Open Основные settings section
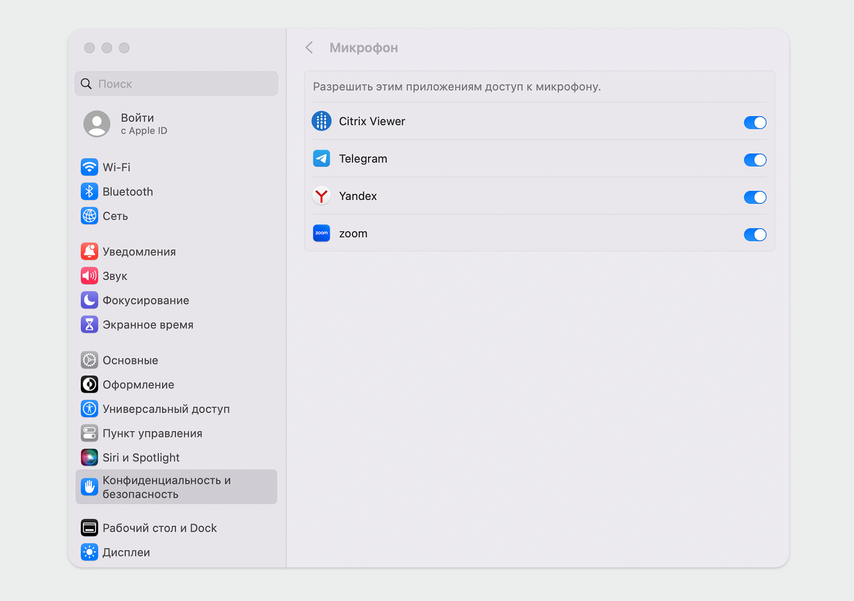Viewport: 854px width, 601px height. (130, 360)
